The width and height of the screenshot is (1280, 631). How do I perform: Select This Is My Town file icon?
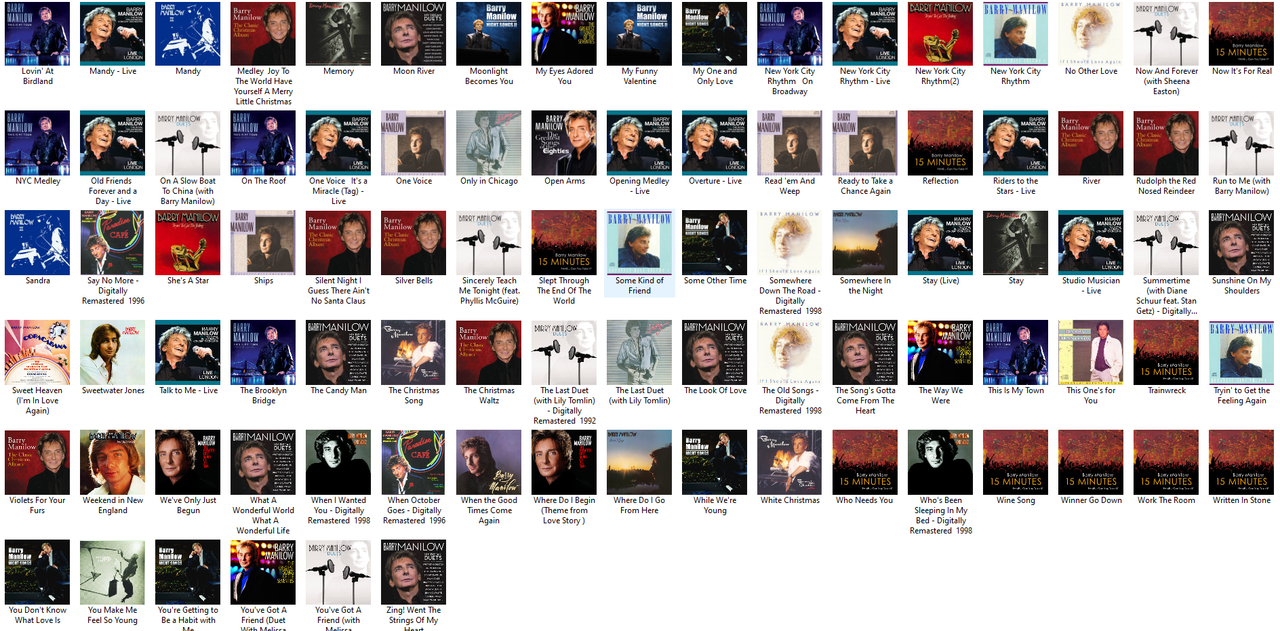1015,353
